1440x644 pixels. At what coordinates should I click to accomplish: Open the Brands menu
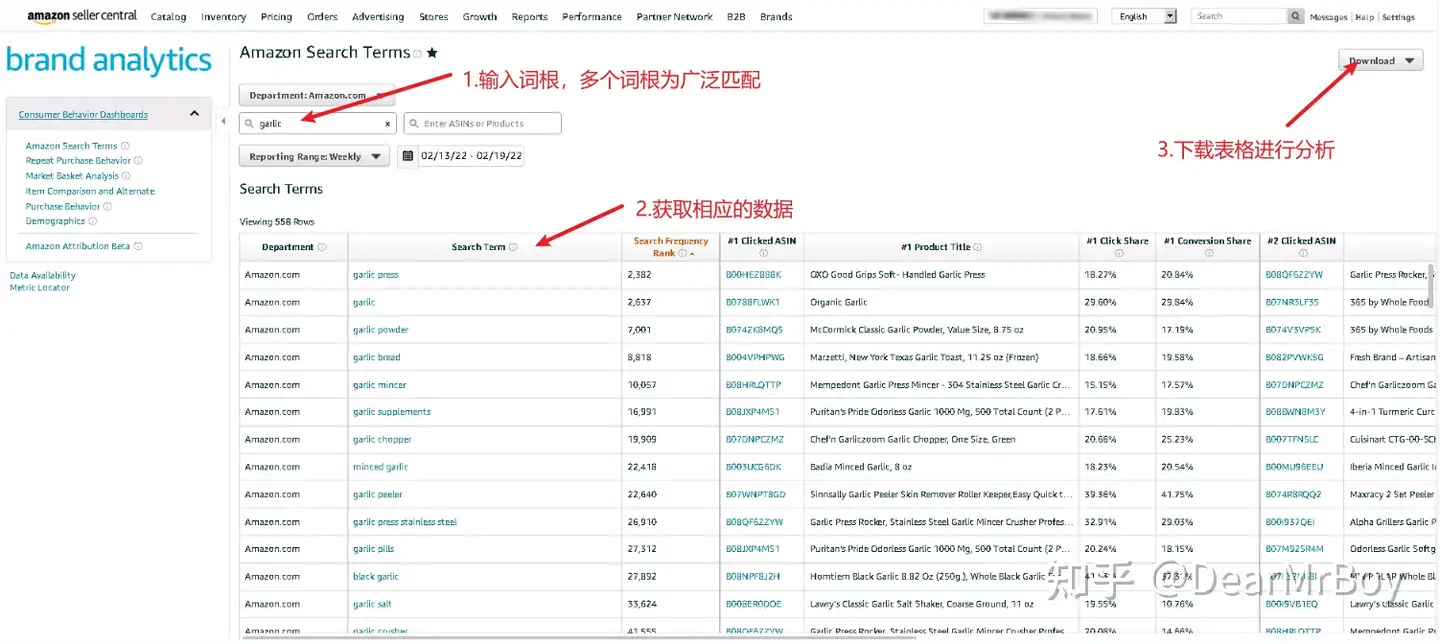pyautogui.click(x=776, y=17)
